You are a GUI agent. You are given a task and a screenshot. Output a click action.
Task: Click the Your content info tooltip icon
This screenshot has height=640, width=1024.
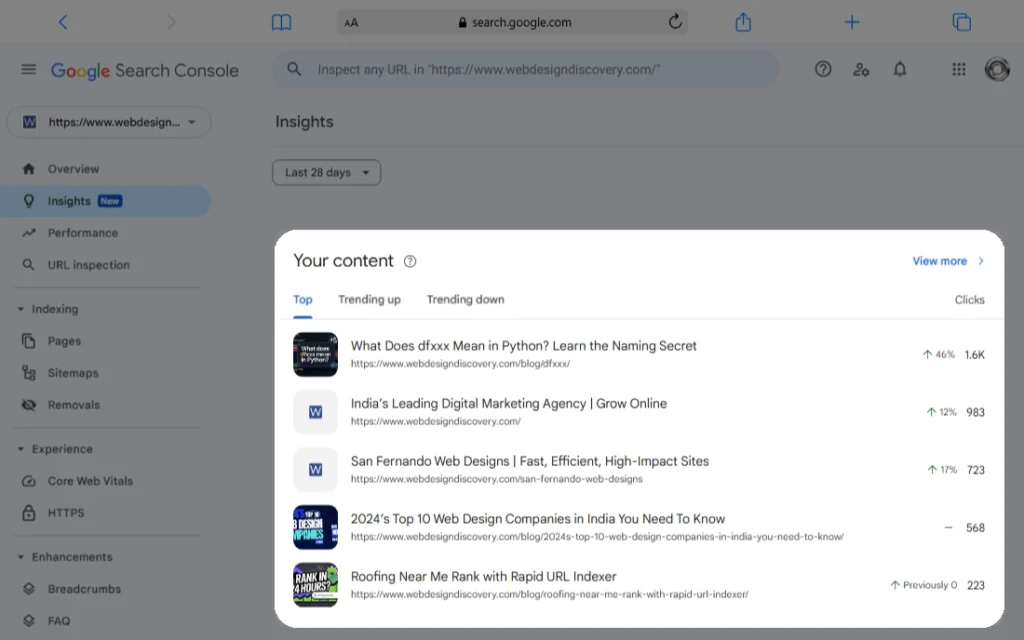click(409, 260)
